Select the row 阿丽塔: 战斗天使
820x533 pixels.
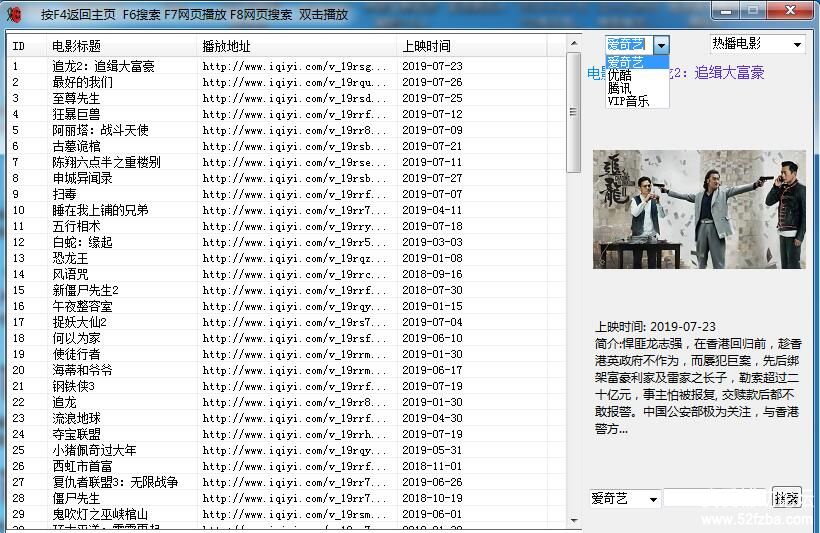[x=287, y=130]
